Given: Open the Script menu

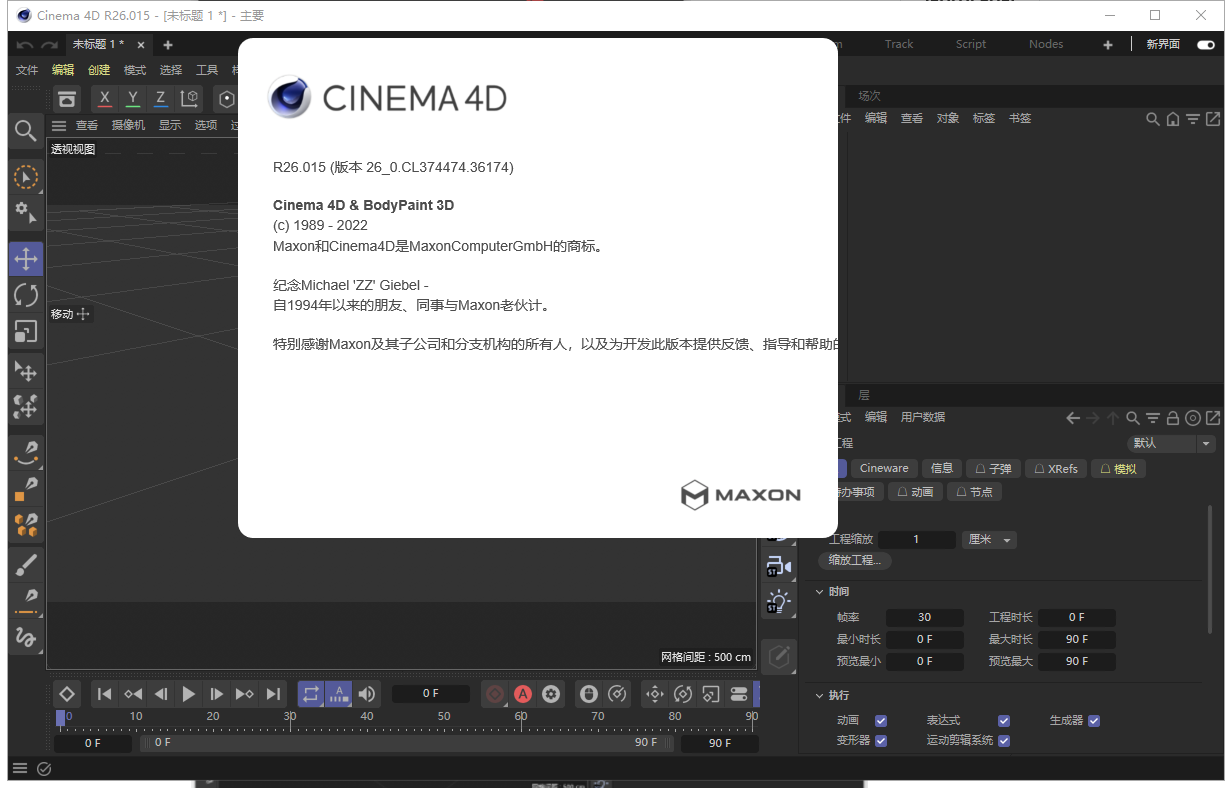Looking at the screenshot, I should 970,44.
